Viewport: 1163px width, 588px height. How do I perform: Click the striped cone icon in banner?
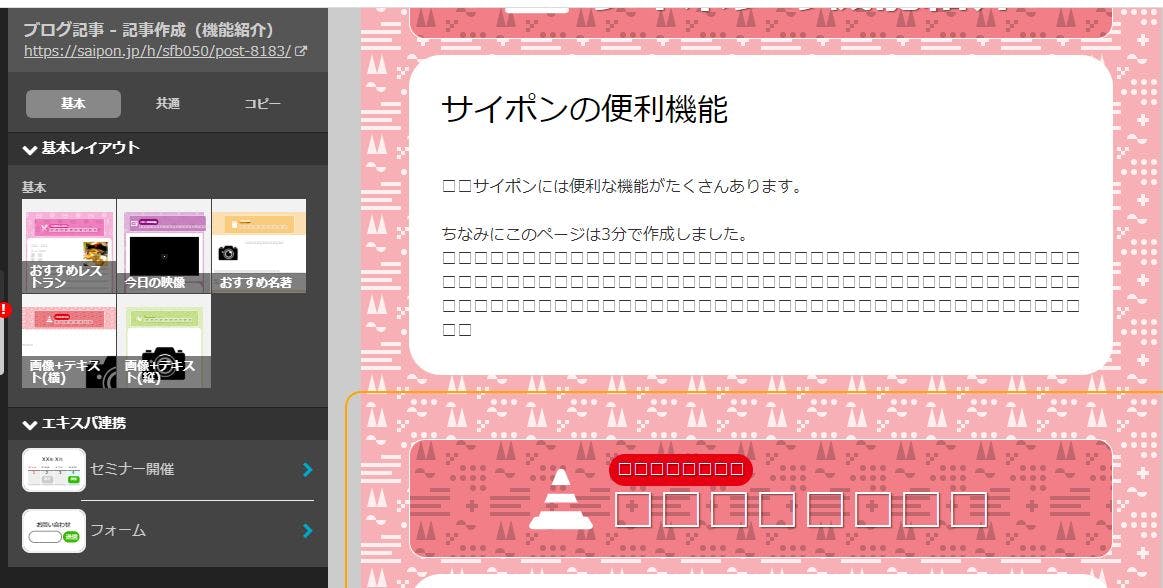tap(560, 498)
